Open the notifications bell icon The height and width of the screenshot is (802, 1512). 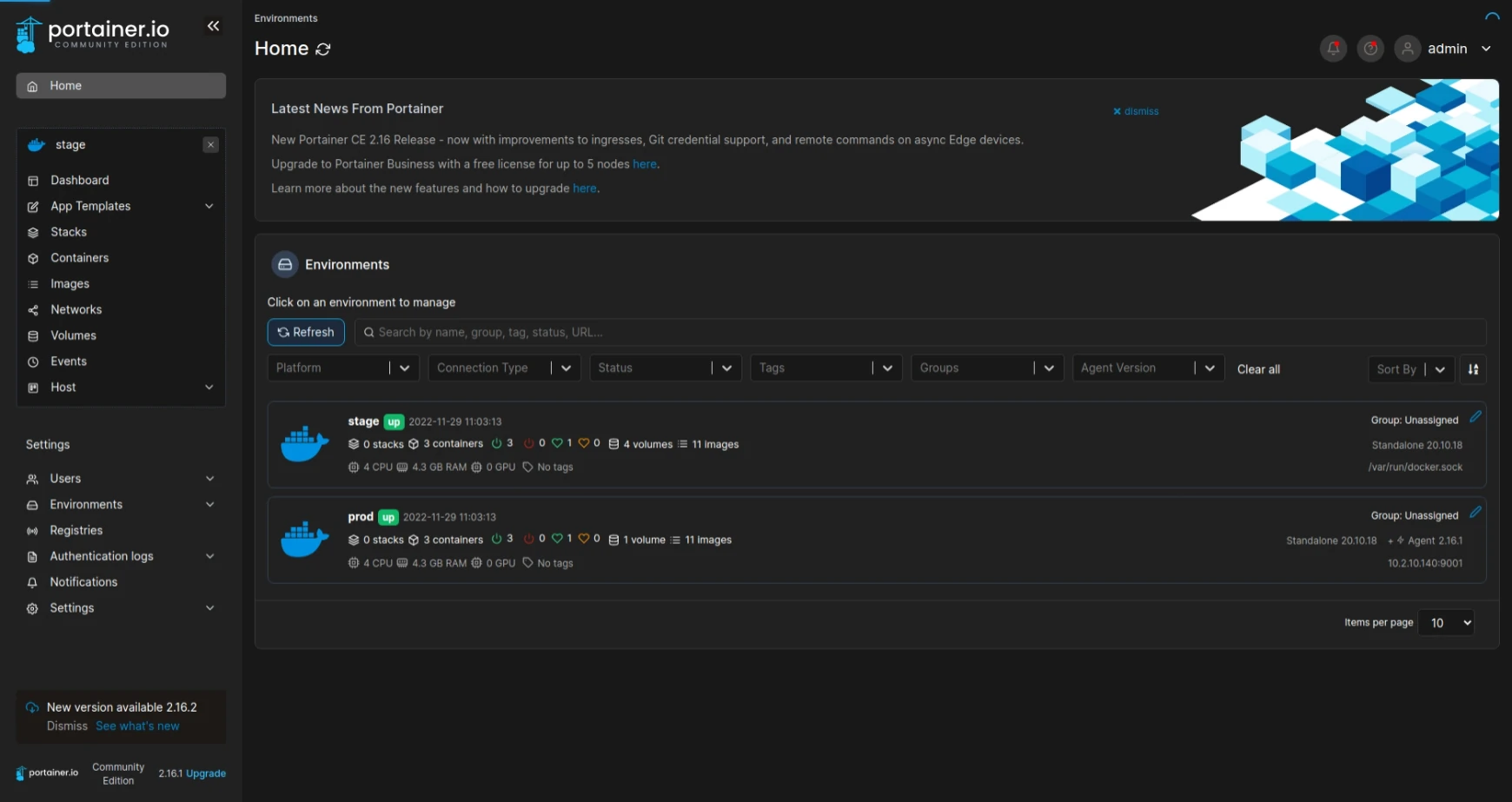click(1333, 49)
